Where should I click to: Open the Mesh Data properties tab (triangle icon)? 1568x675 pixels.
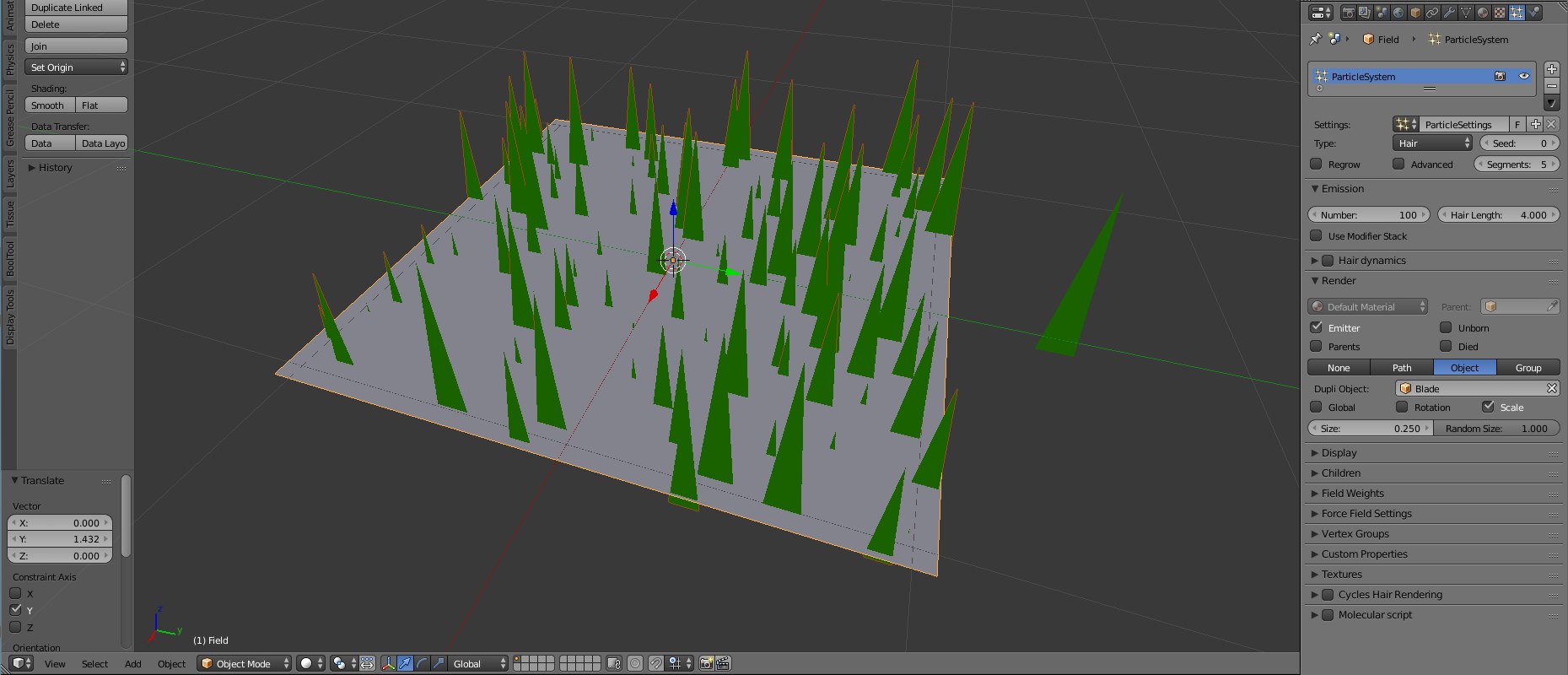(1466, 13)
